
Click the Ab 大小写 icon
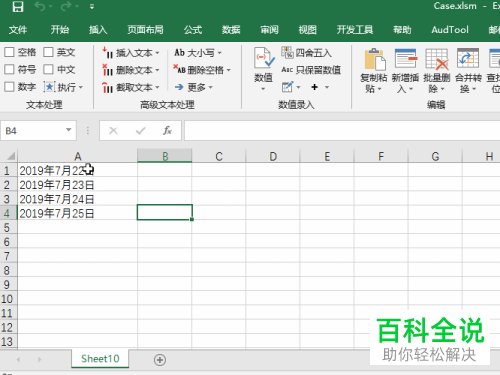pos(179,52)
